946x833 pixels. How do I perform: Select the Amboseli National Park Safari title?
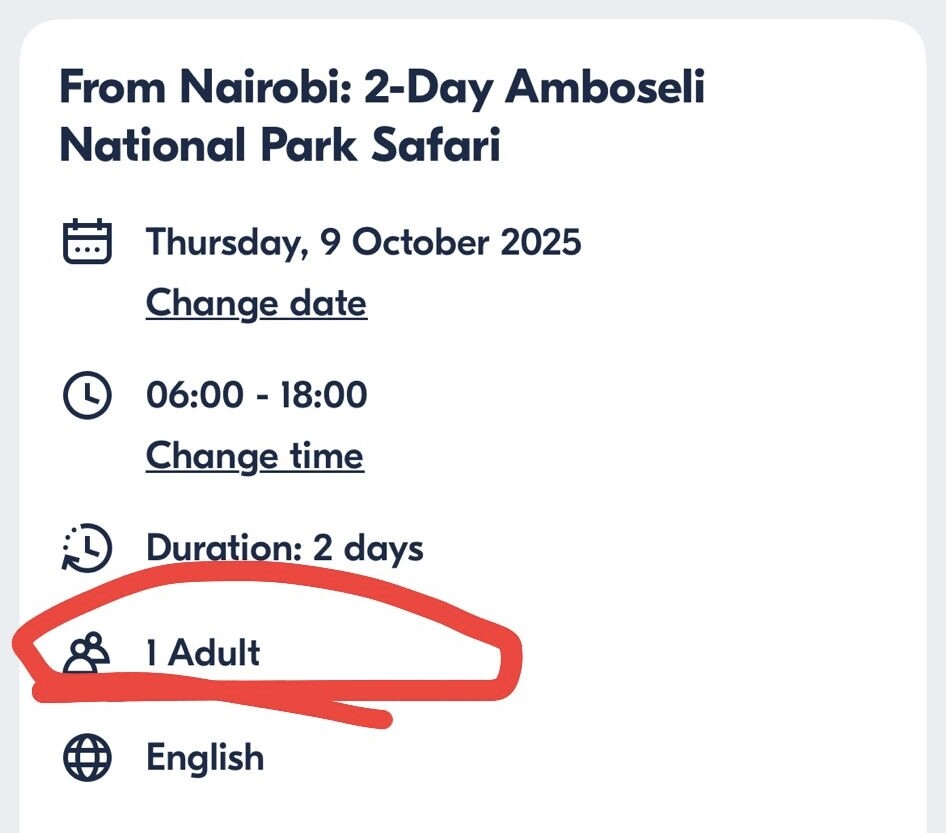pyautogui.click(x=382, y=117)
